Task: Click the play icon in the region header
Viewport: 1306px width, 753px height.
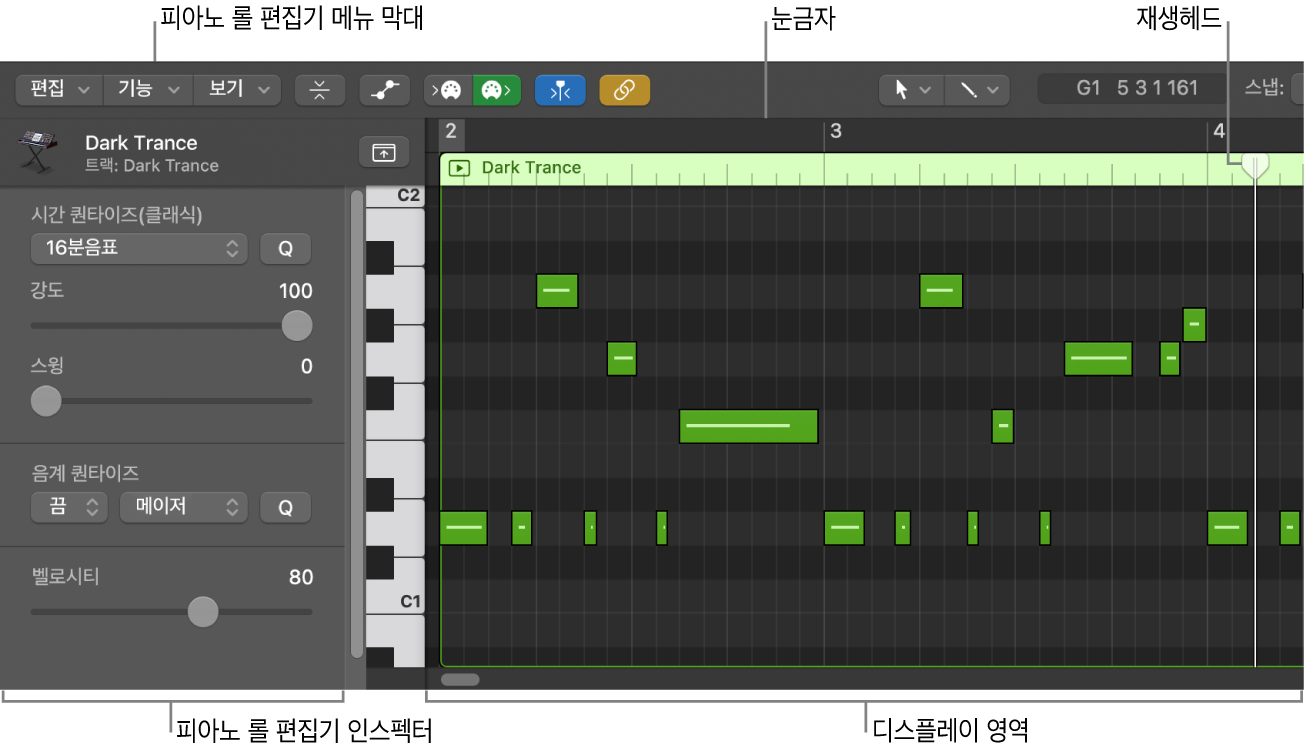Action: pyautogui.click(x=458, y=168)
